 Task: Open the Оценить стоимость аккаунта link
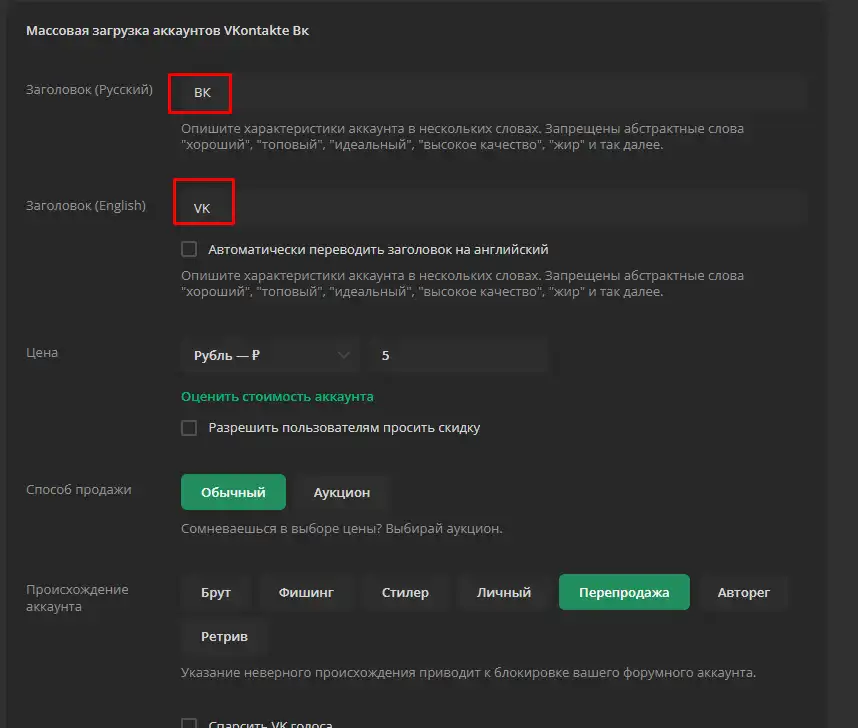277,396
